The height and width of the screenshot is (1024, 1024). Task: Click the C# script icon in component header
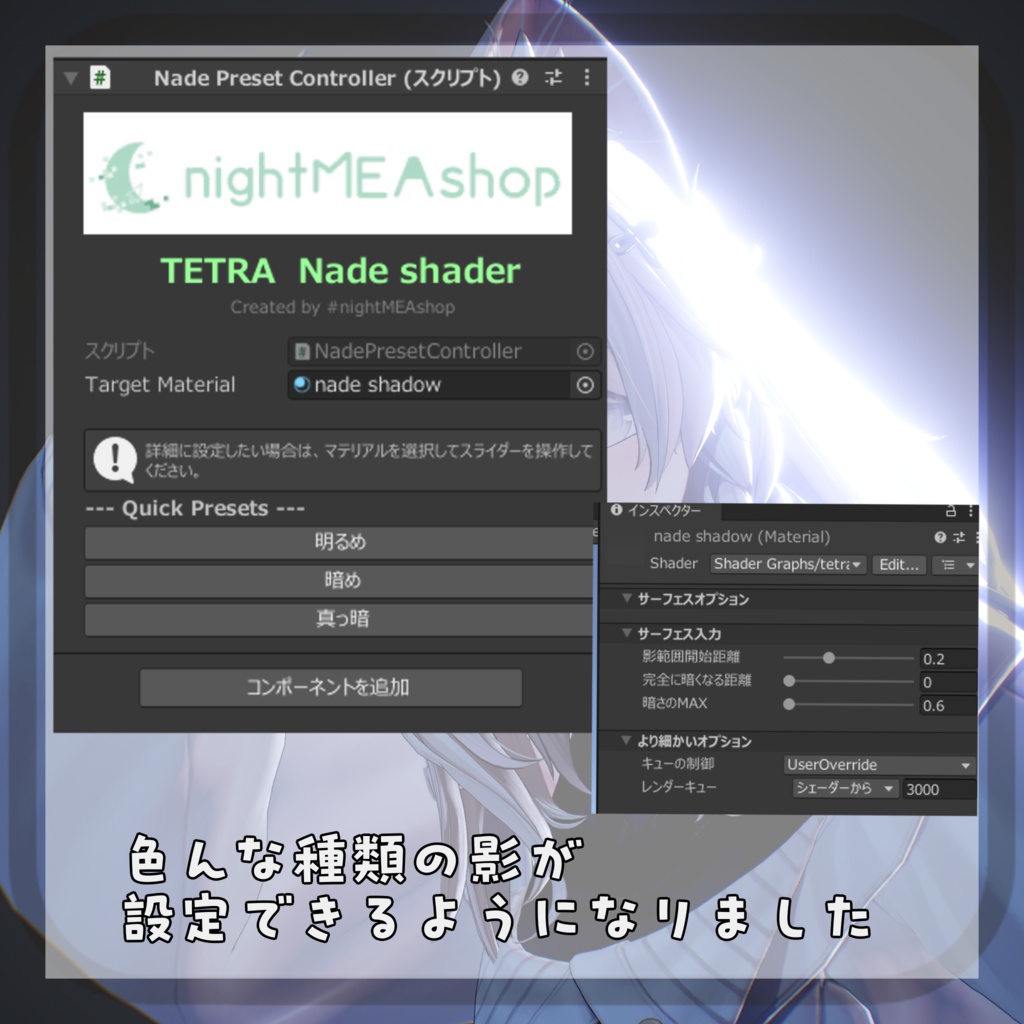tap(100, 78)
